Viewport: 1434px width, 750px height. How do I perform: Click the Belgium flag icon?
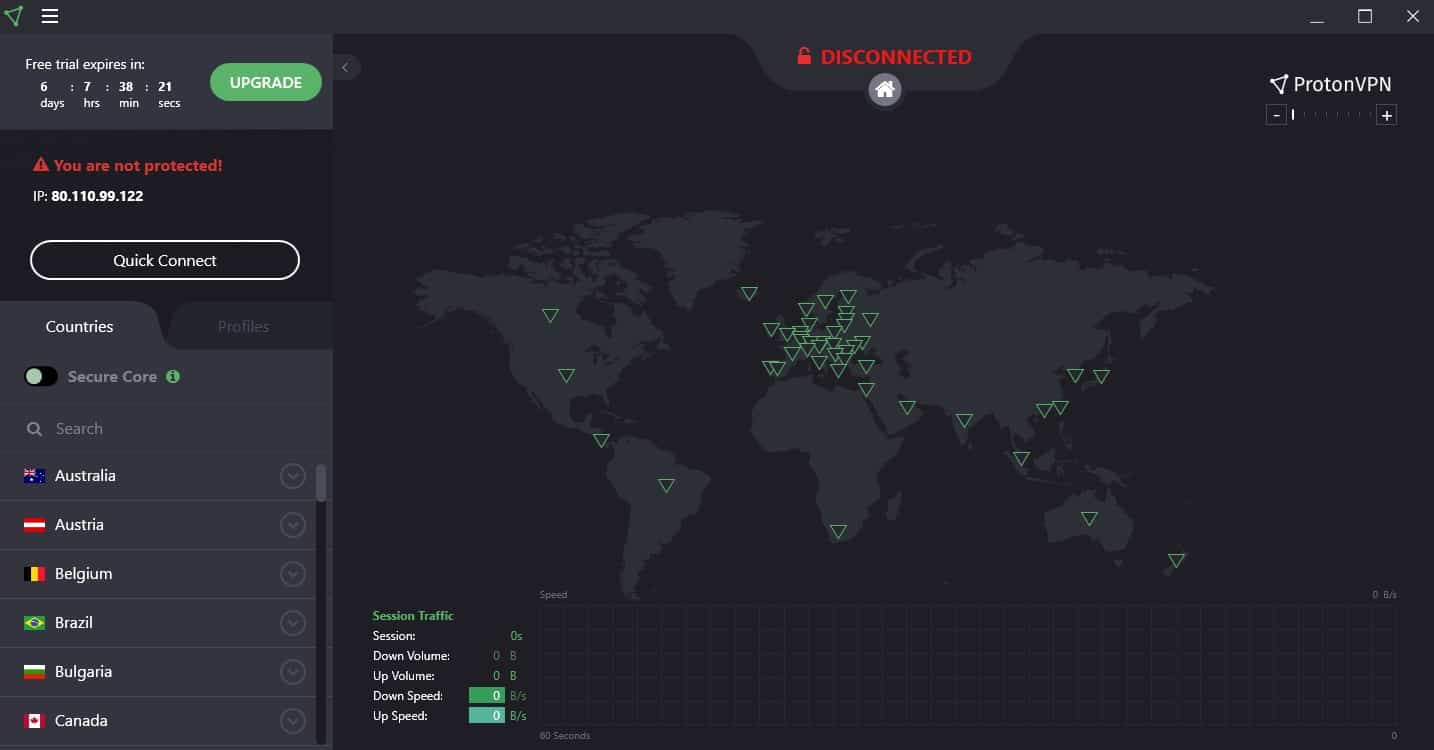pyautogui.click(x=35, y=574)
